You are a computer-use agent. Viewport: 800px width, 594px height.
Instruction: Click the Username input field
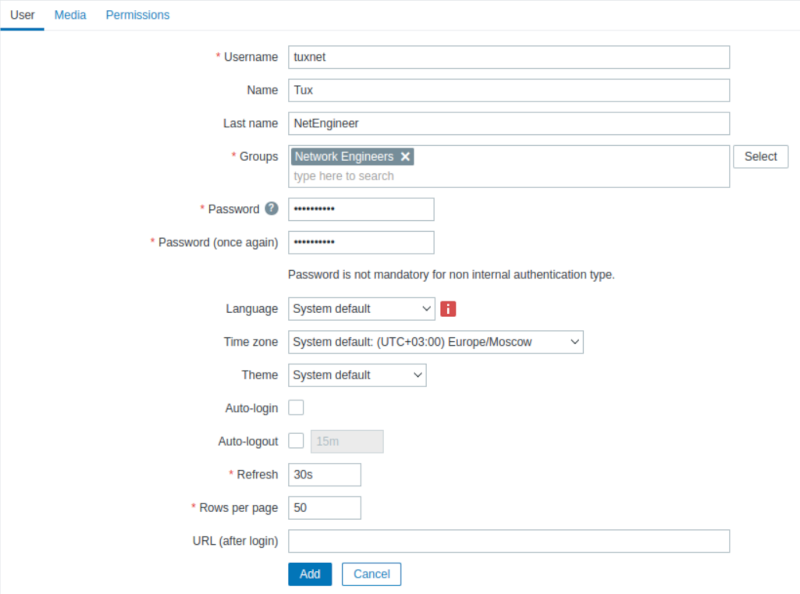(x=509, y=57)
